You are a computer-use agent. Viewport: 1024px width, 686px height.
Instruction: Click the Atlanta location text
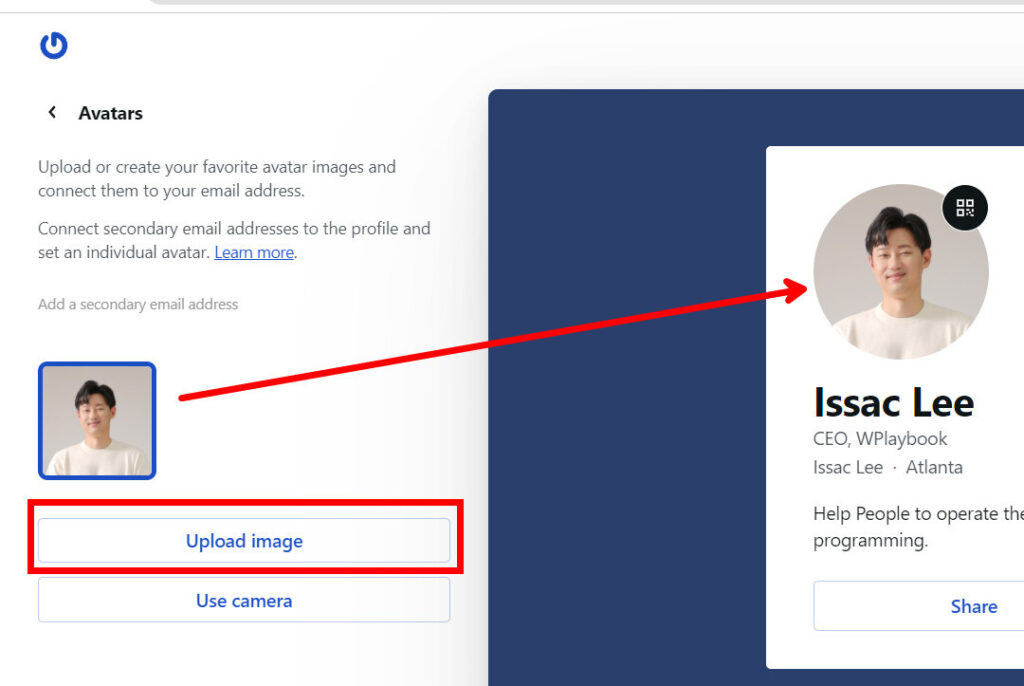click(934, 467)
